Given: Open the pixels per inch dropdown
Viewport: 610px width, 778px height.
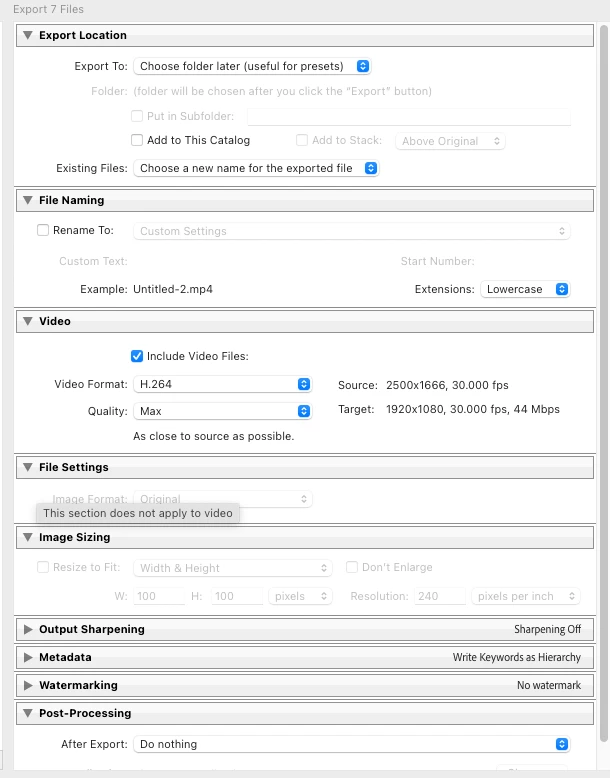Looking at the screenshot, I should 526,596.
